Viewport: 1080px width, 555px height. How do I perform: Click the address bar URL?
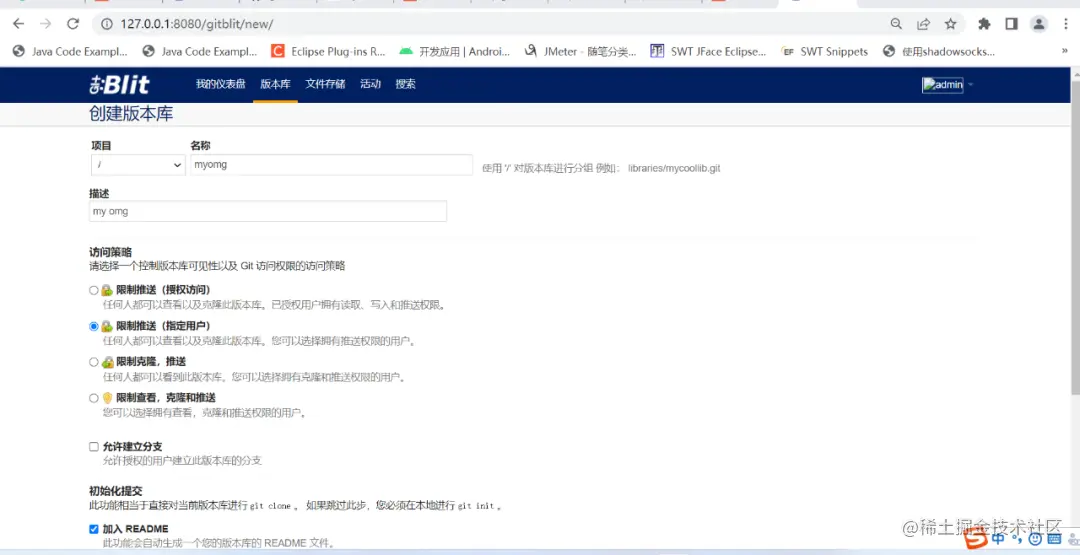coord(197,24)
